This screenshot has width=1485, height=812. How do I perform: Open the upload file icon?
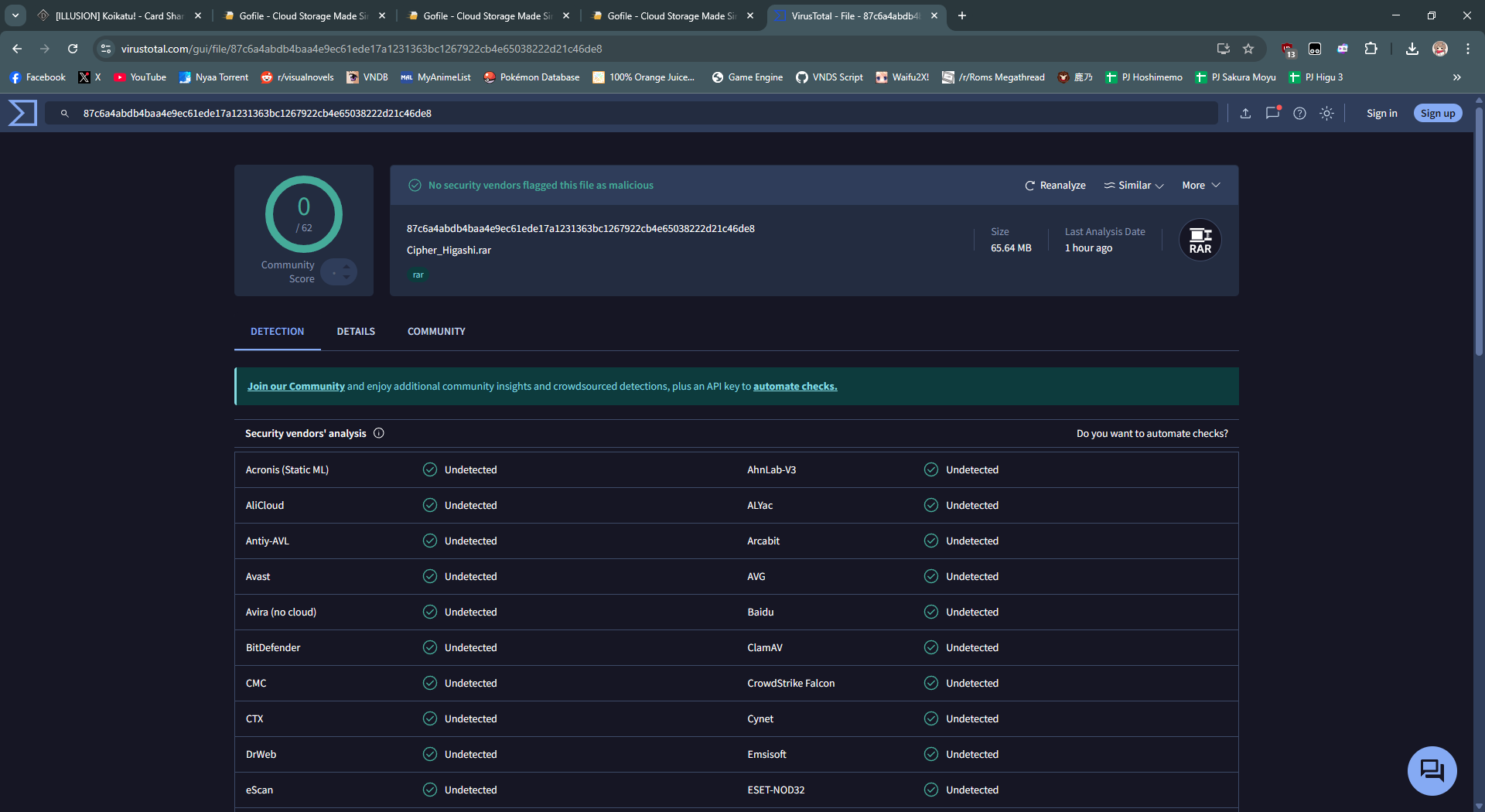coord(1245,113)
